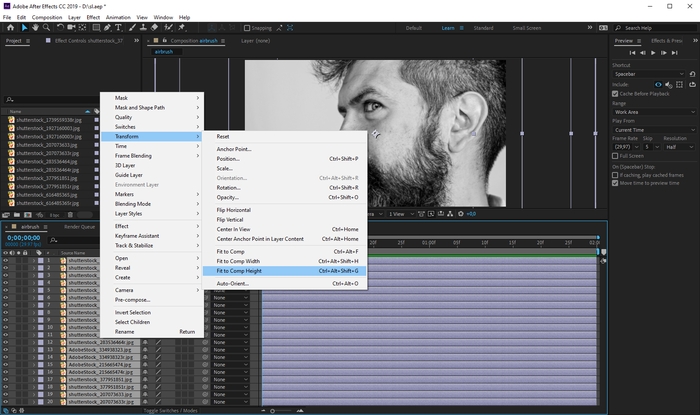
Task: Click the current time 0;00;00;00 field
Action: pos(24,238)
